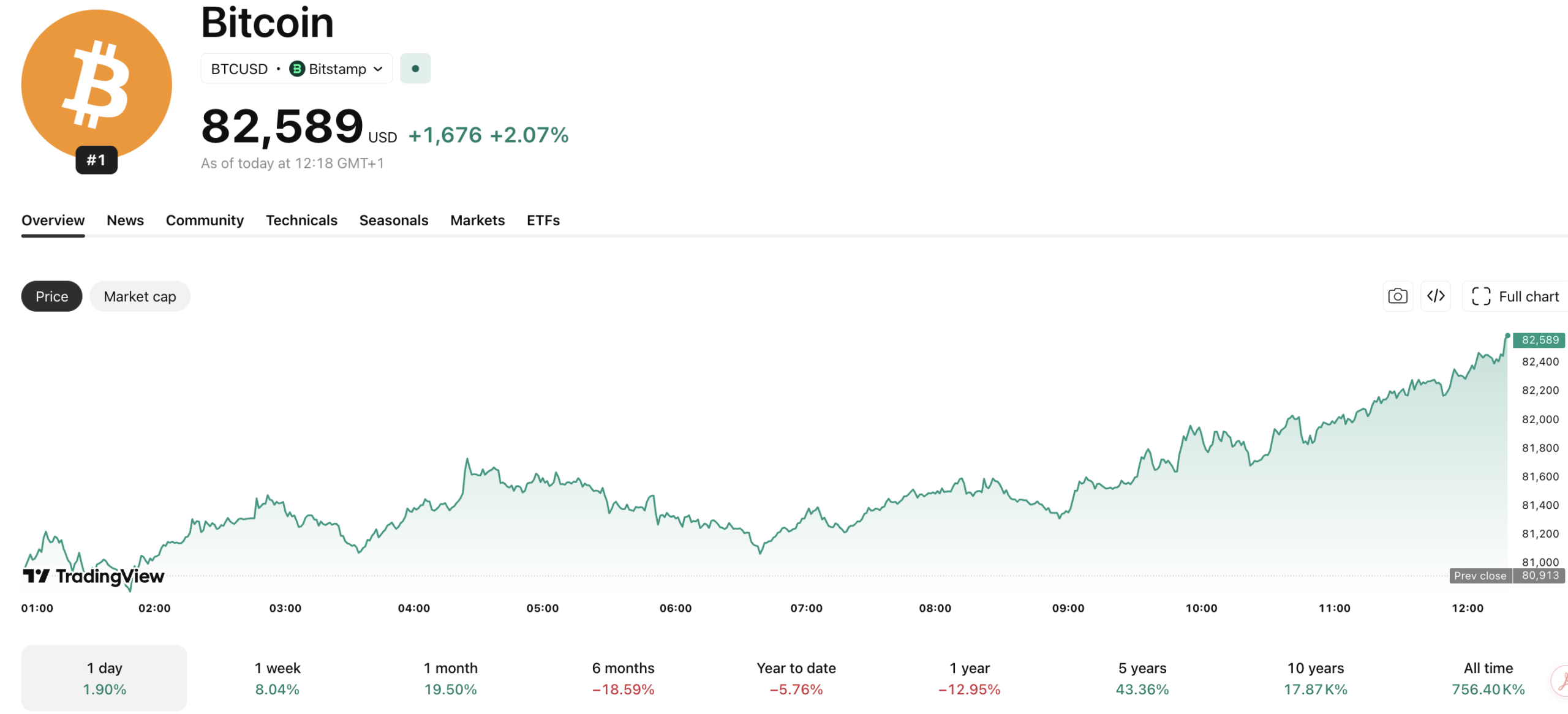Select the 1 month performance button

click(450, 678)
